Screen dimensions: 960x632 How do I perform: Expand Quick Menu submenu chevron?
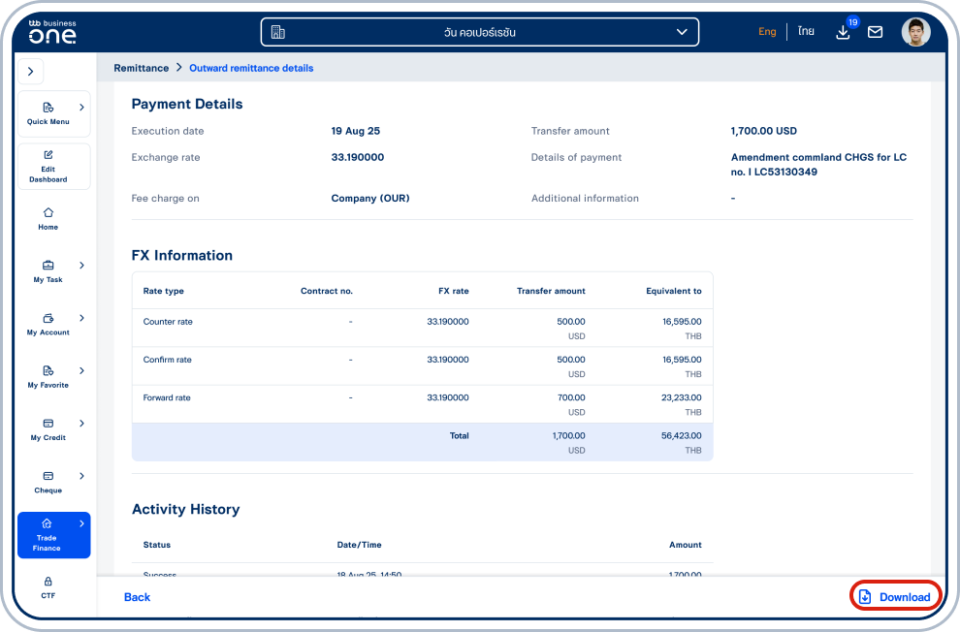point(81,107)
